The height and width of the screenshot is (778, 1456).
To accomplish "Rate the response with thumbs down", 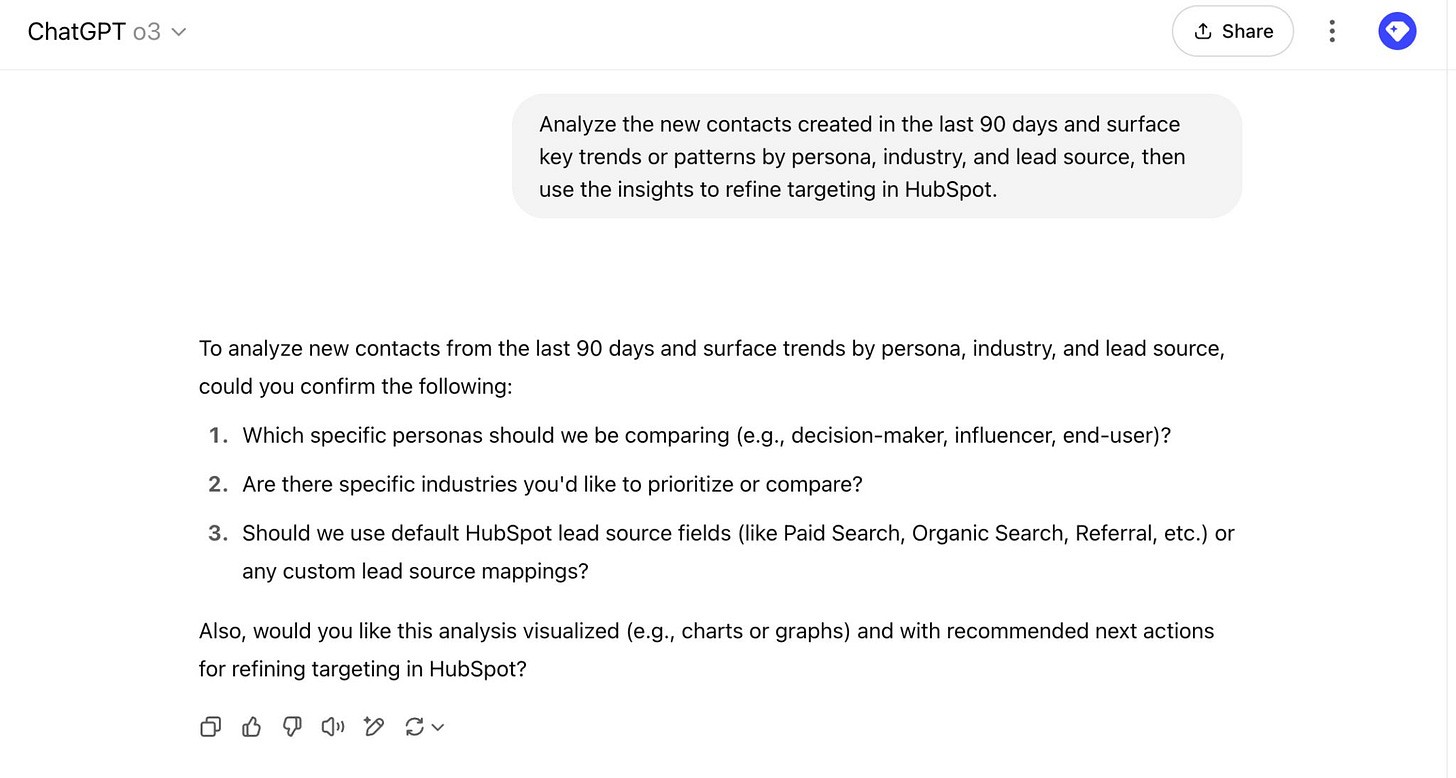I will [x=292, y=727].
